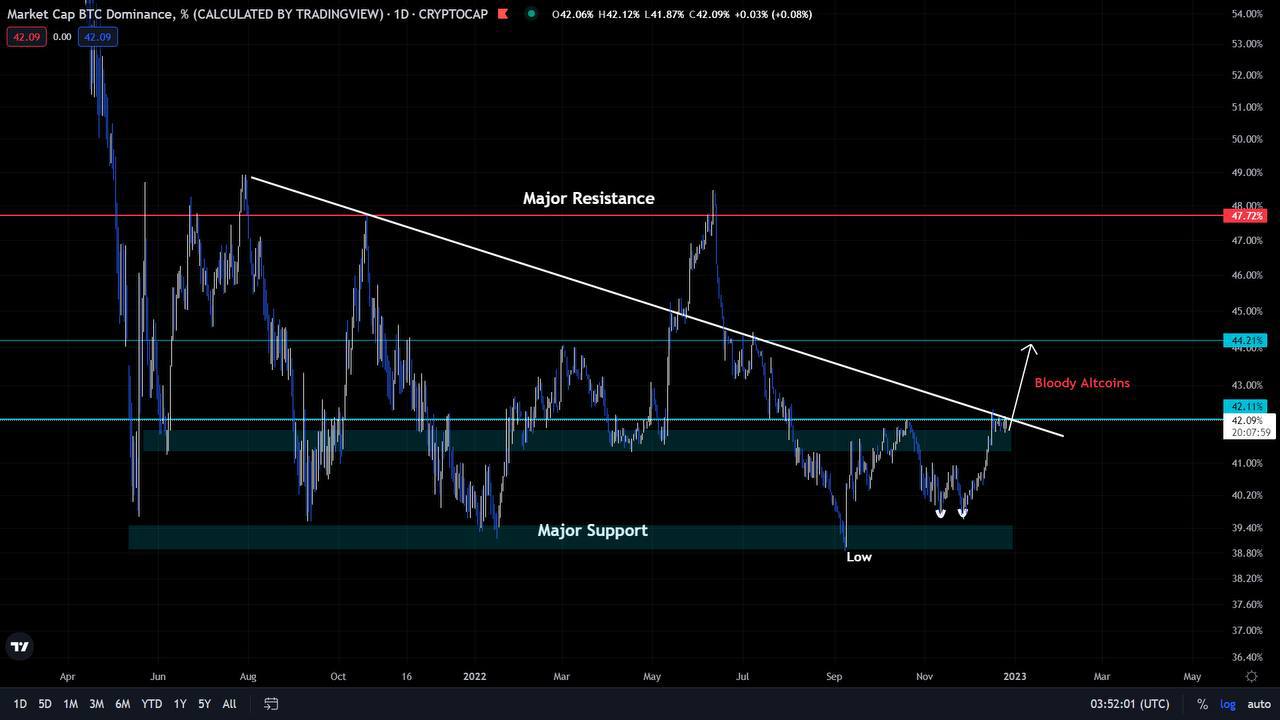Click the TradingView logo
The image size is (1280, 720).
coord(19,646)
